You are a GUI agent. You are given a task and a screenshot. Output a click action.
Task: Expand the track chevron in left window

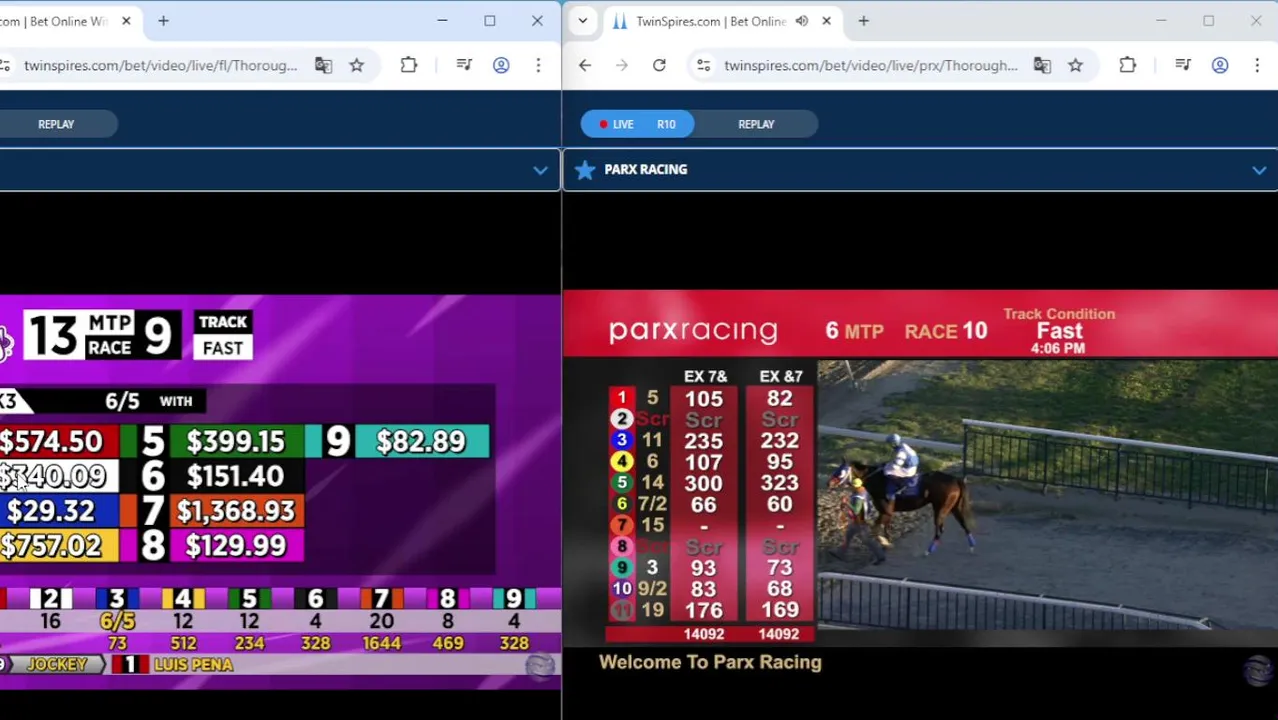pyautogui.click(x=540, y=170)
